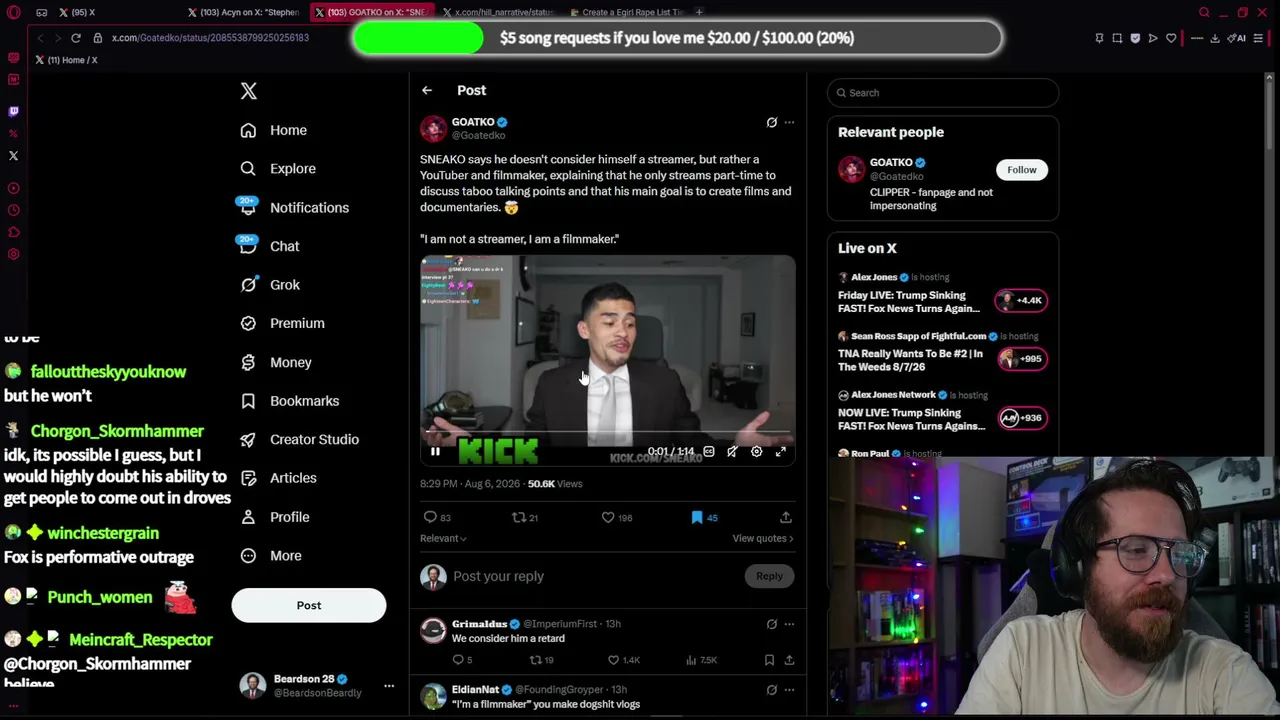1280x720 pixels.
Task: Bookmark Grimaldus's reply
Action: 769,660
